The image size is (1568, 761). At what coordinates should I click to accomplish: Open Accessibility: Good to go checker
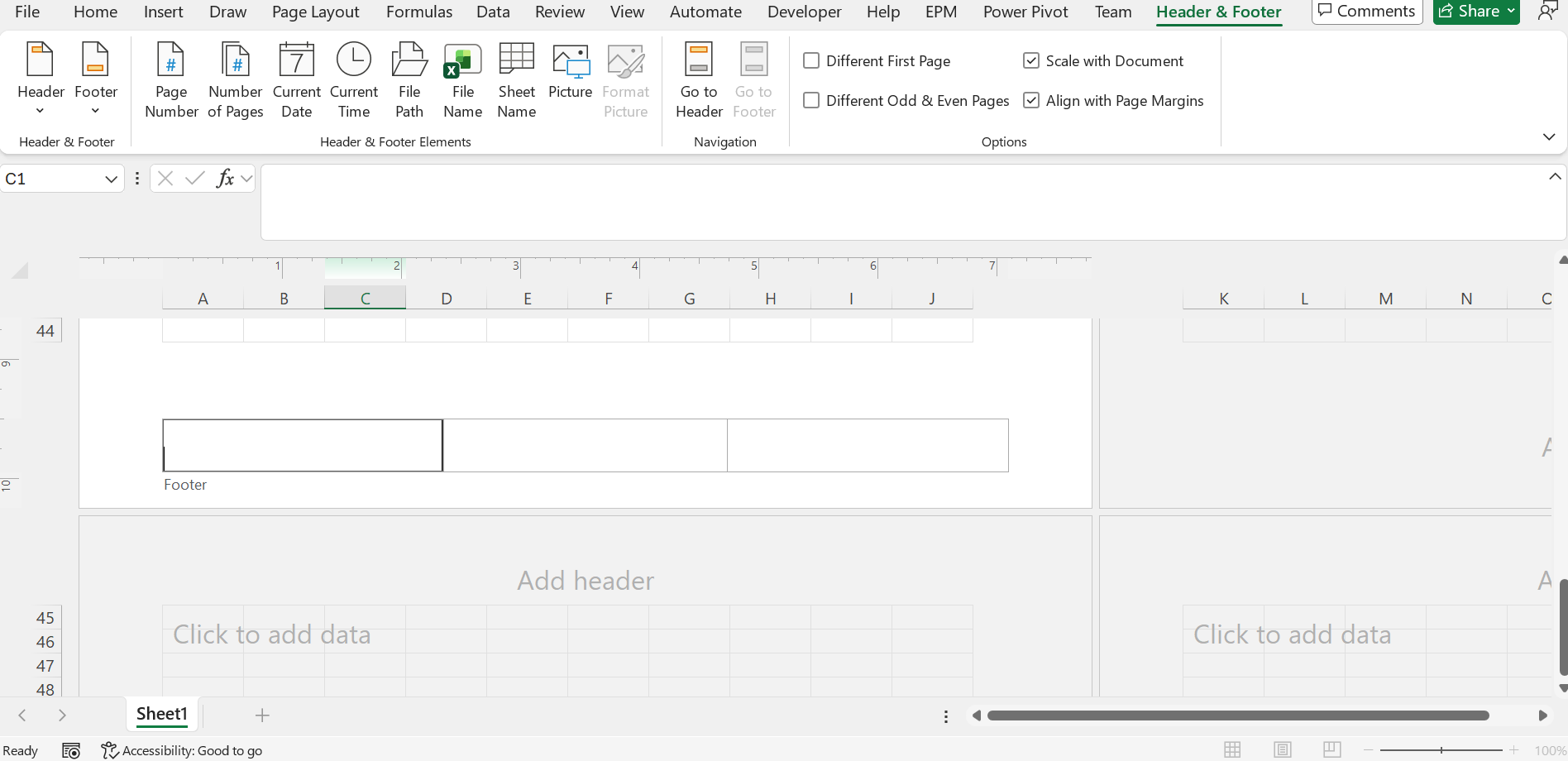click(182, 750)
